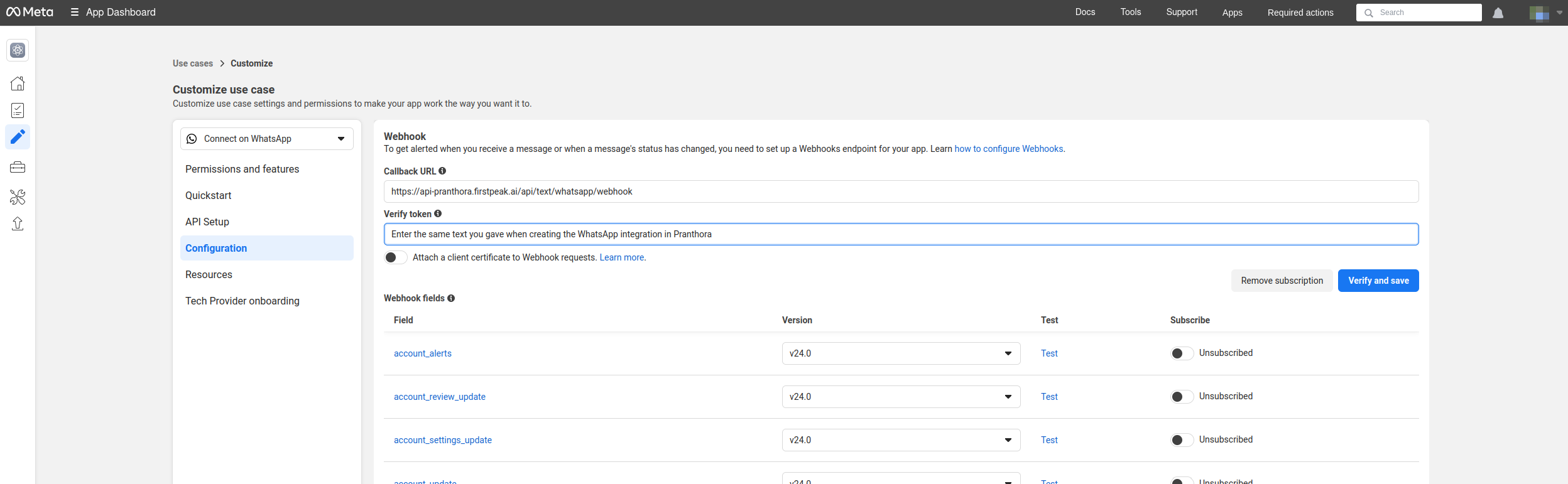This screenshot has width=1568, height=484.
Task: Click the publish upload icon in sidebar
Action: (x=18, y=224)
